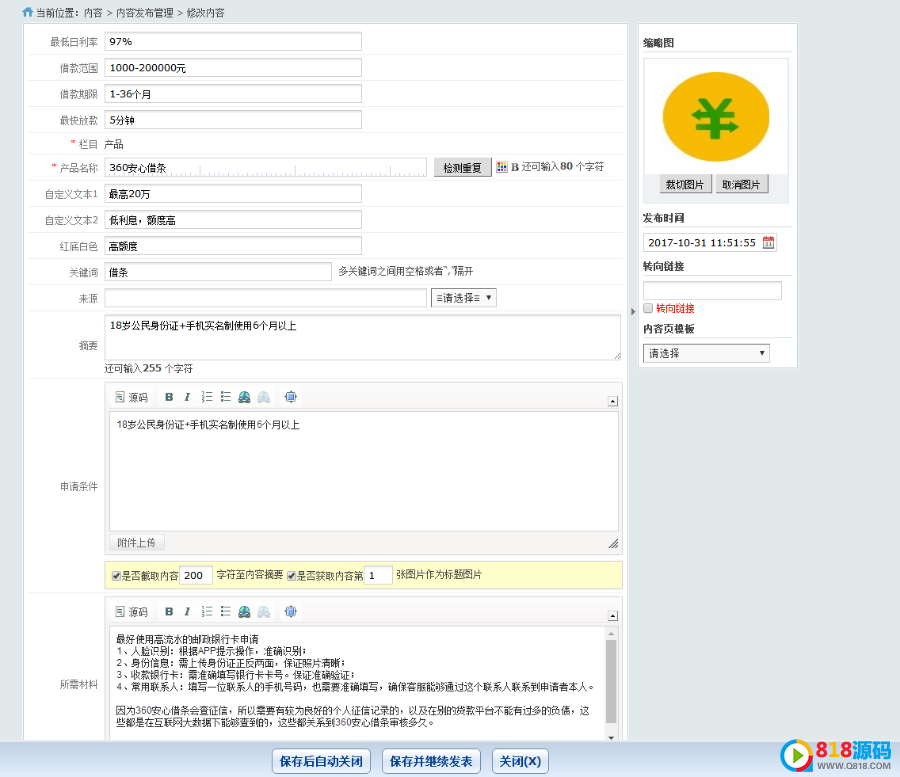Screen dimensions: 900x777
Task: Focus the 借款期限 field
Action: (x=233, y=94)
